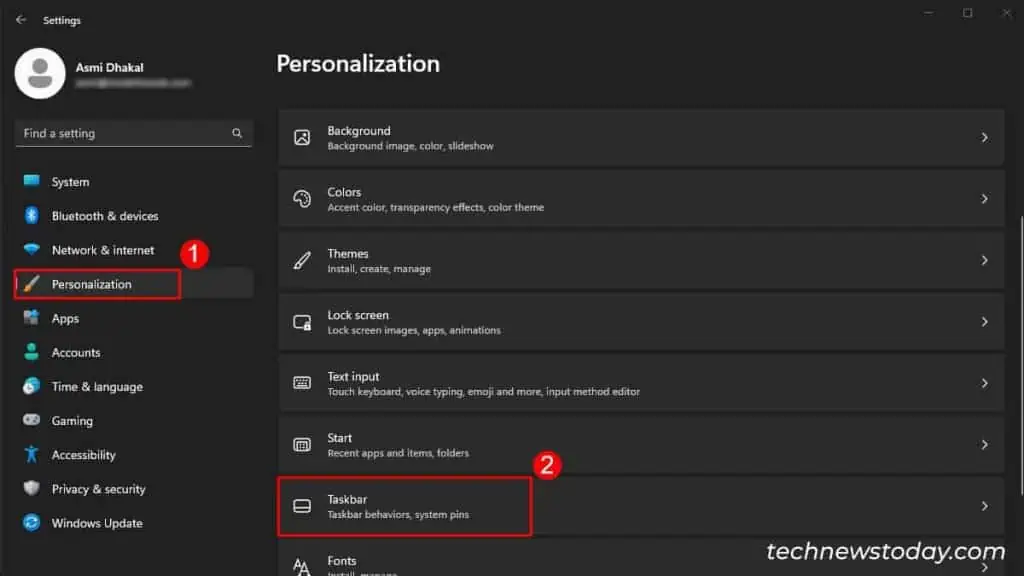Image resolution: width=1024 pixels, height=576 pixels.
Task: Click the Apps icon in sidebar
Action: click(x=31, y=318)
